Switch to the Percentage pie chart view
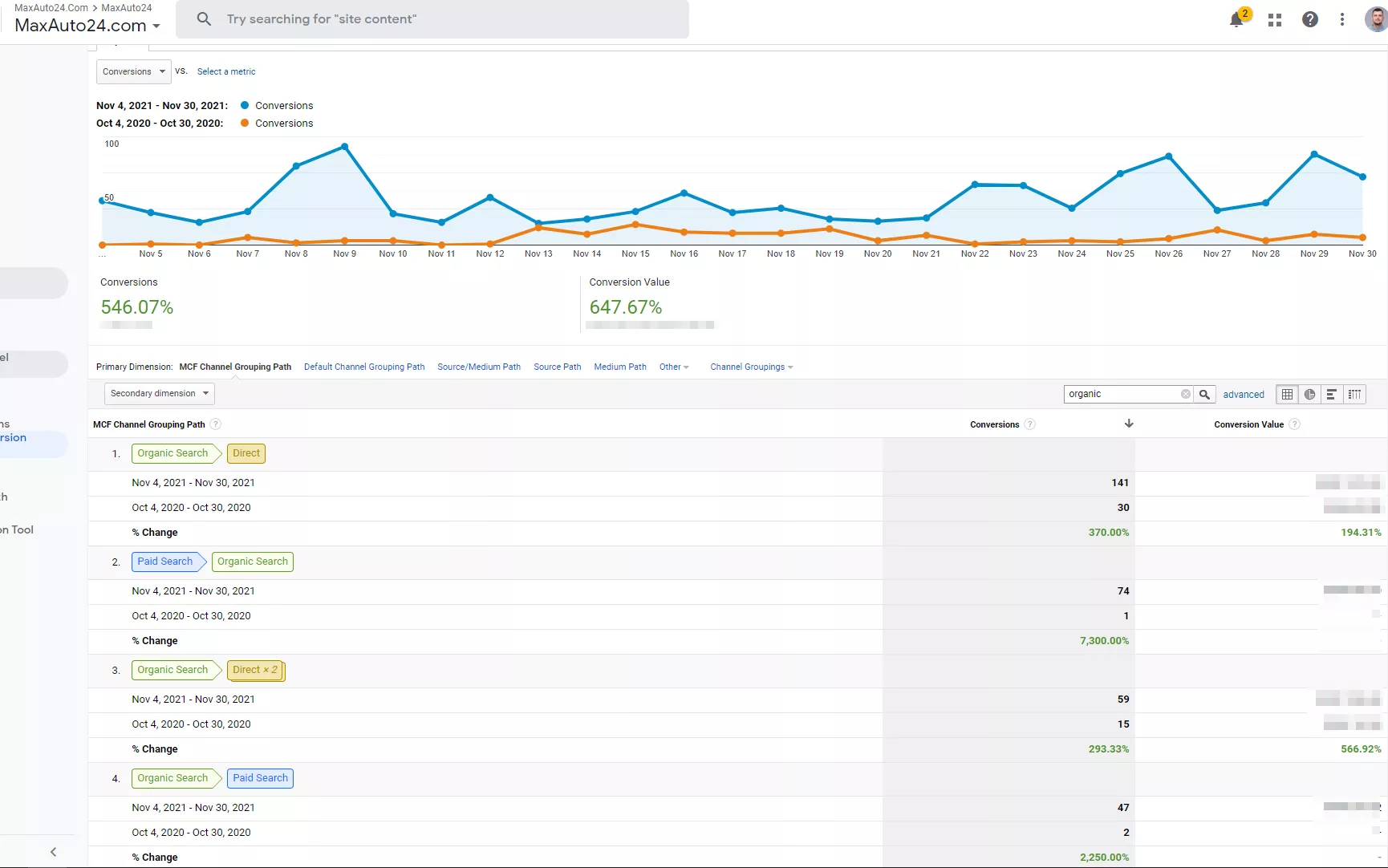1388x868 pixels. point(1309,394)
